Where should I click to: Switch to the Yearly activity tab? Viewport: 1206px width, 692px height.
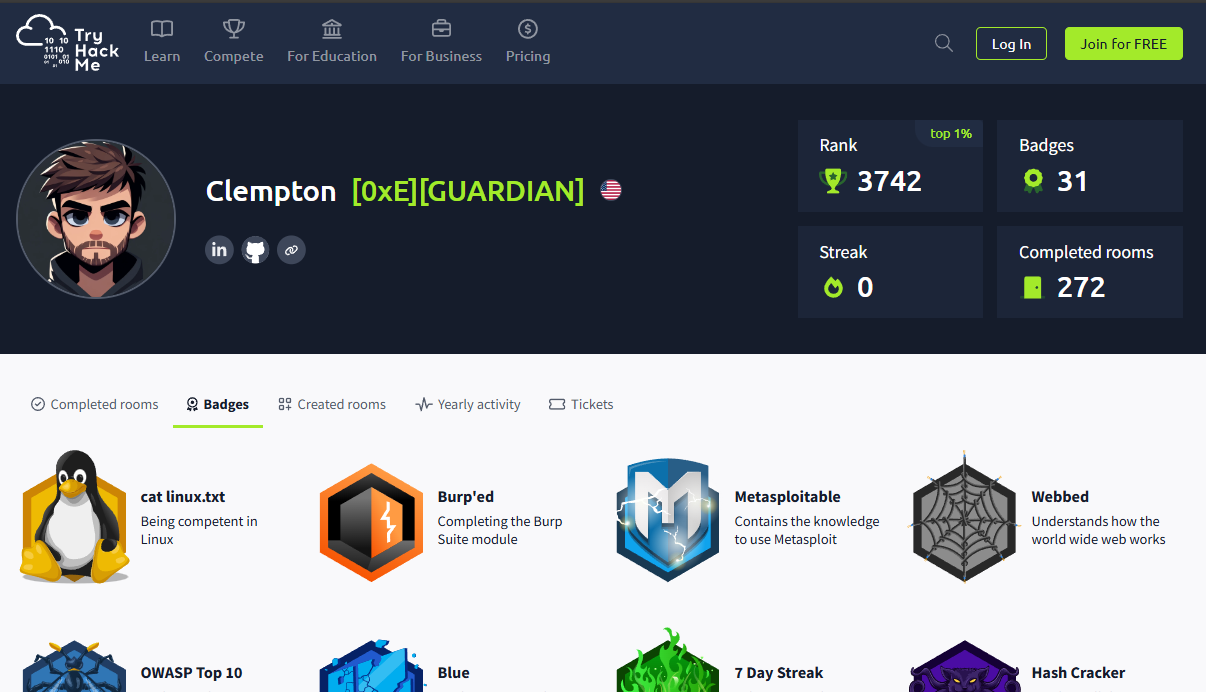tap(468, 404)
